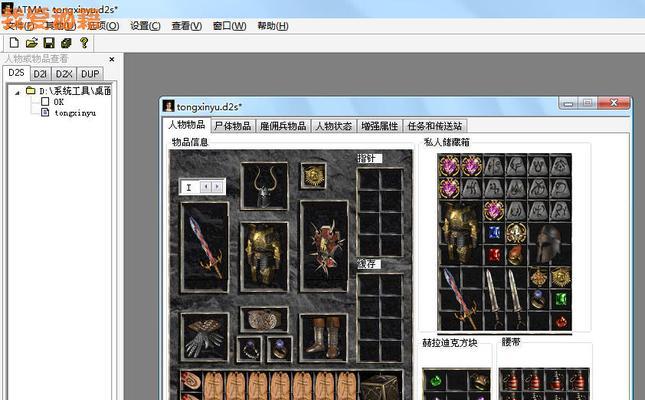The image size is (645, 400).
Task: Click the weapon set left arrow
Action: coord(206,187)
